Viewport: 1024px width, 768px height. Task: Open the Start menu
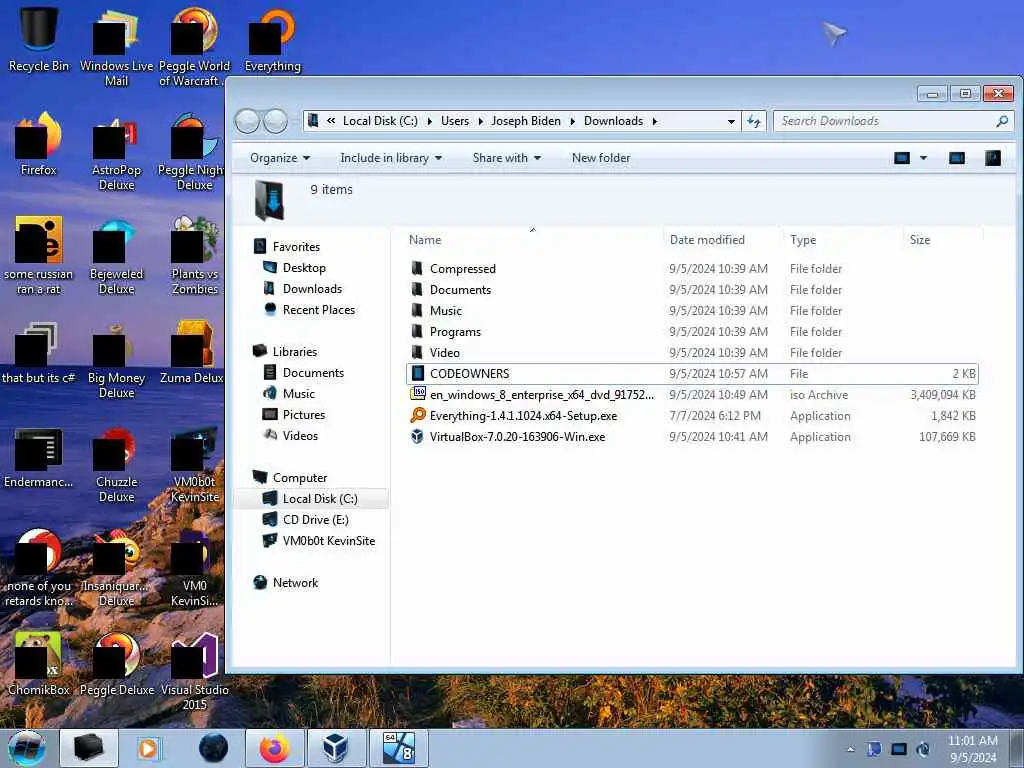(27, 748)
